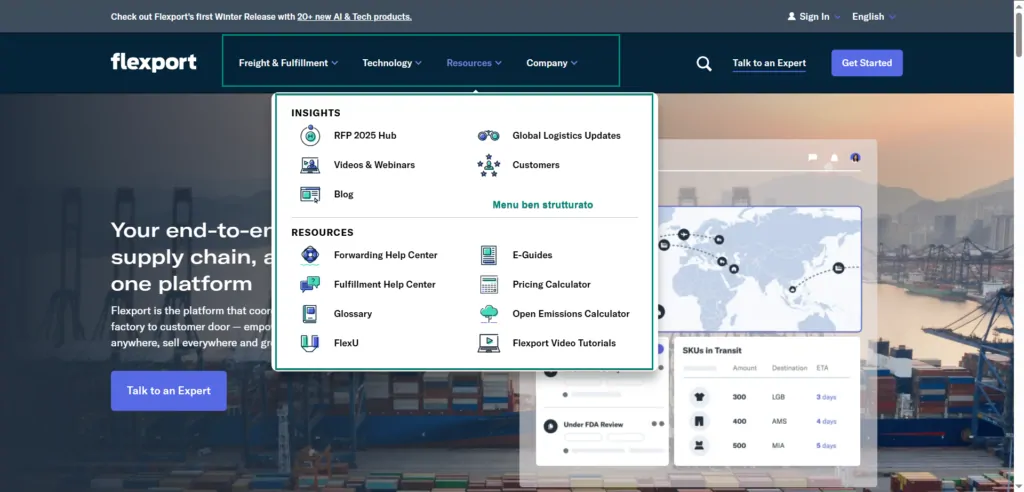Open the English language selector
The image size is (1024, 492).
click(x=874, y=16)
